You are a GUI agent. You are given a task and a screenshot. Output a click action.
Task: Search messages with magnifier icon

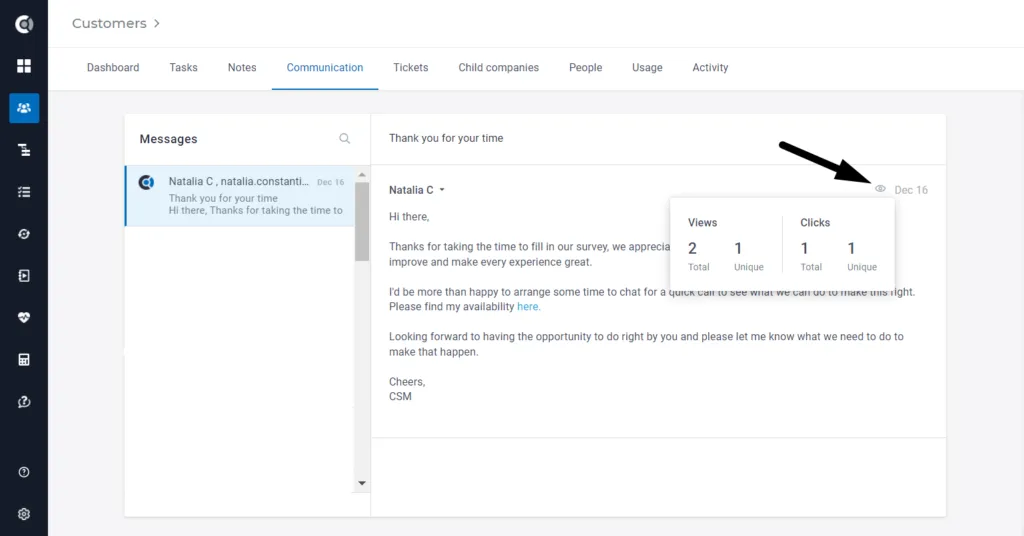coord(344,138)
